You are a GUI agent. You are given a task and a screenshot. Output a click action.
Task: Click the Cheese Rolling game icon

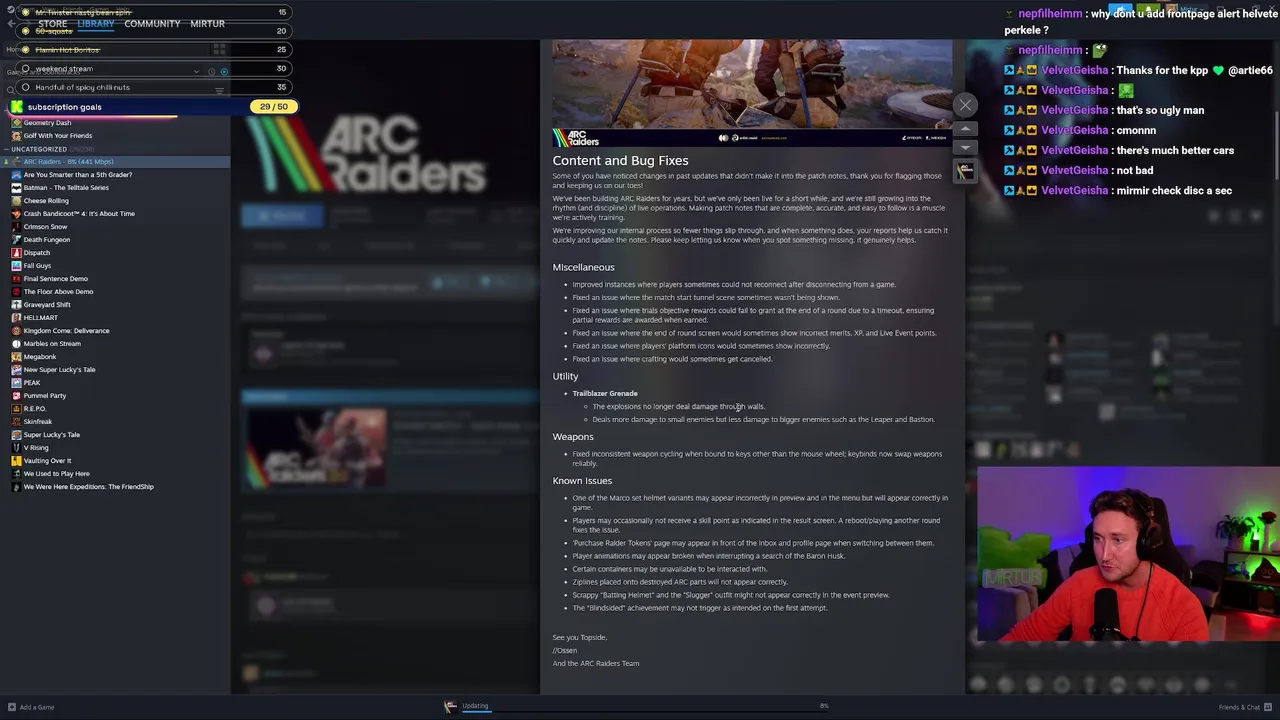(x=16, y=200)
